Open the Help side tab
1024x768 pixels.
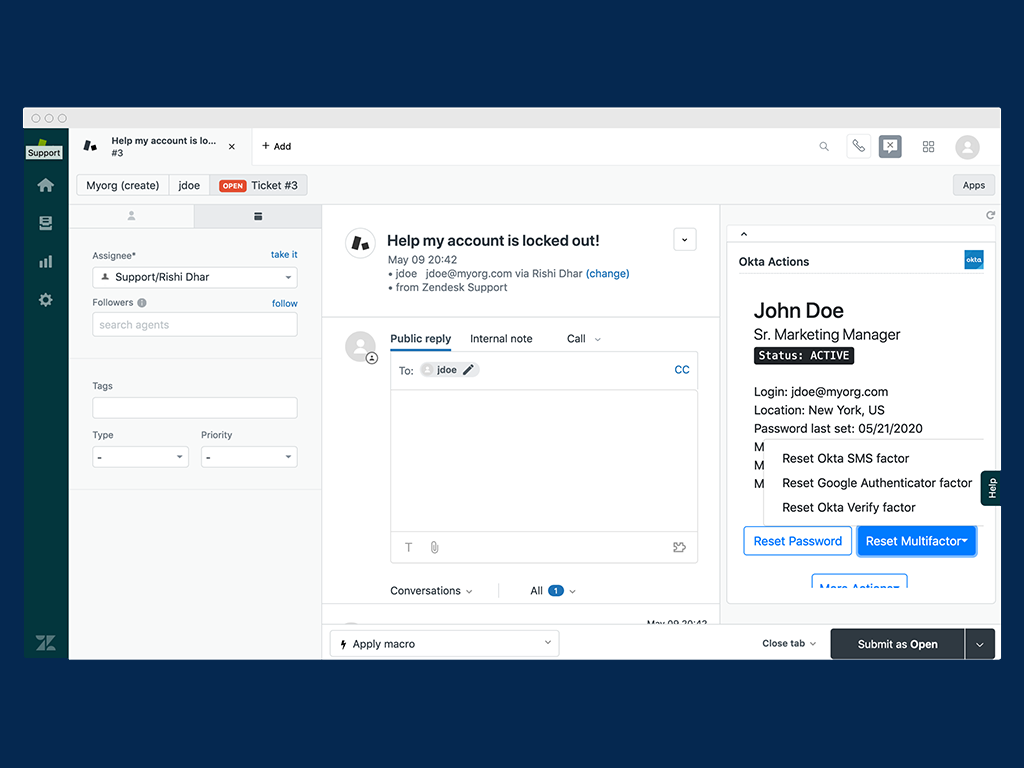pyautogui.click(x=991, y=488)
